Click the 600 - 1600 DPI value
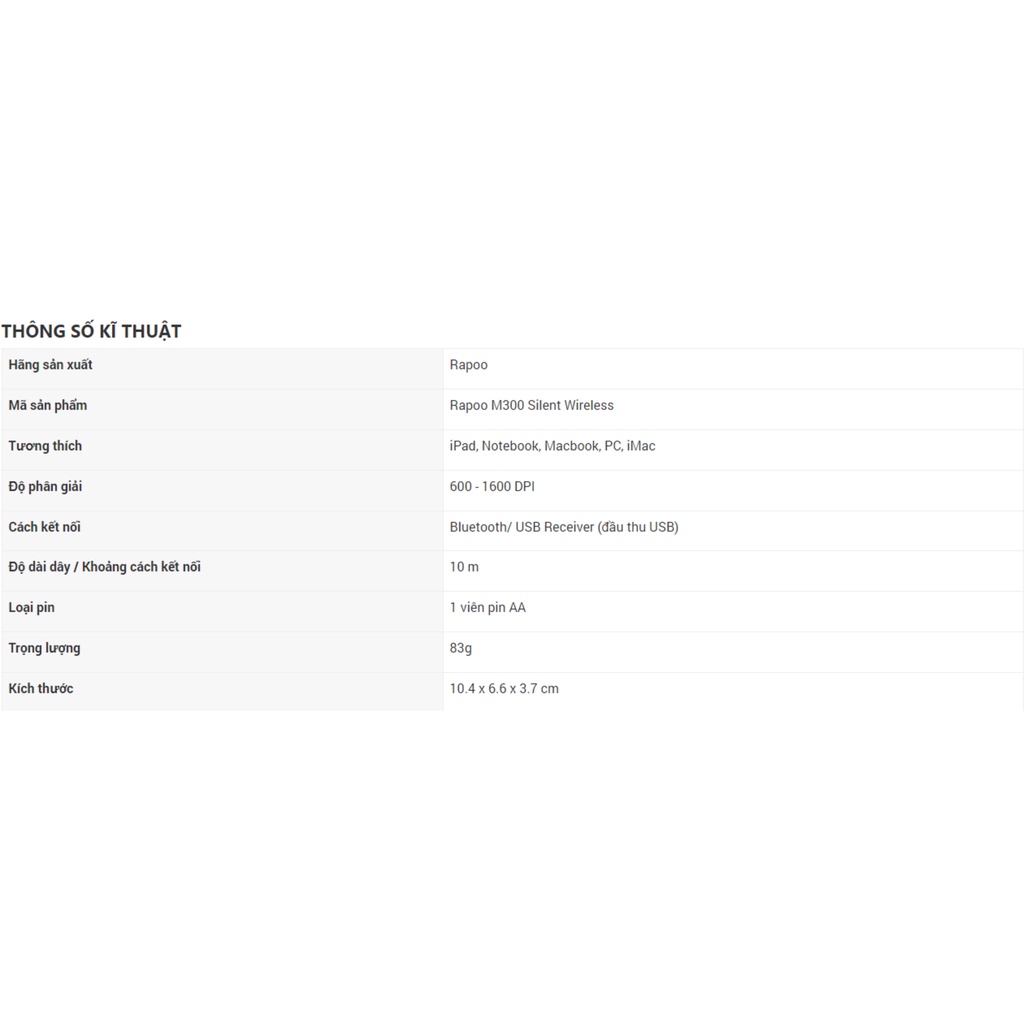Screen dimensions: 1024x1024 pyautogui.click(x=492, y=486)
